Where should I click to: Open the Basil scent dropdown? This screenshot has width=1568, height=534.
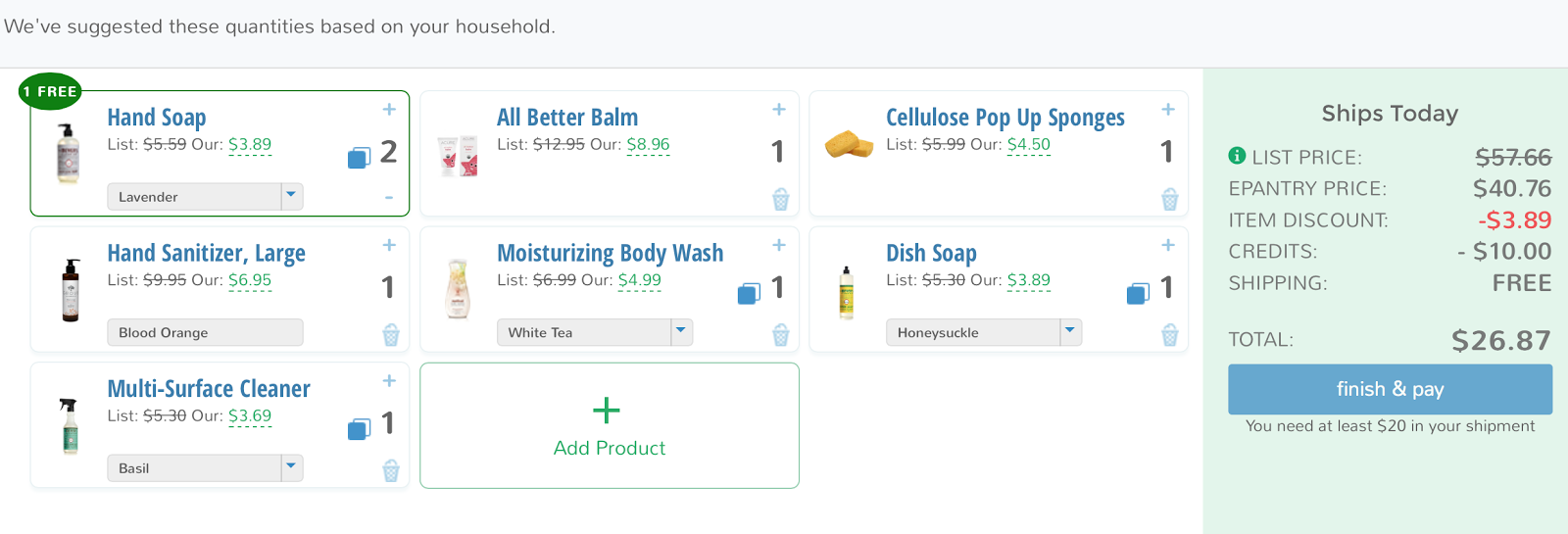pos(291,467)
